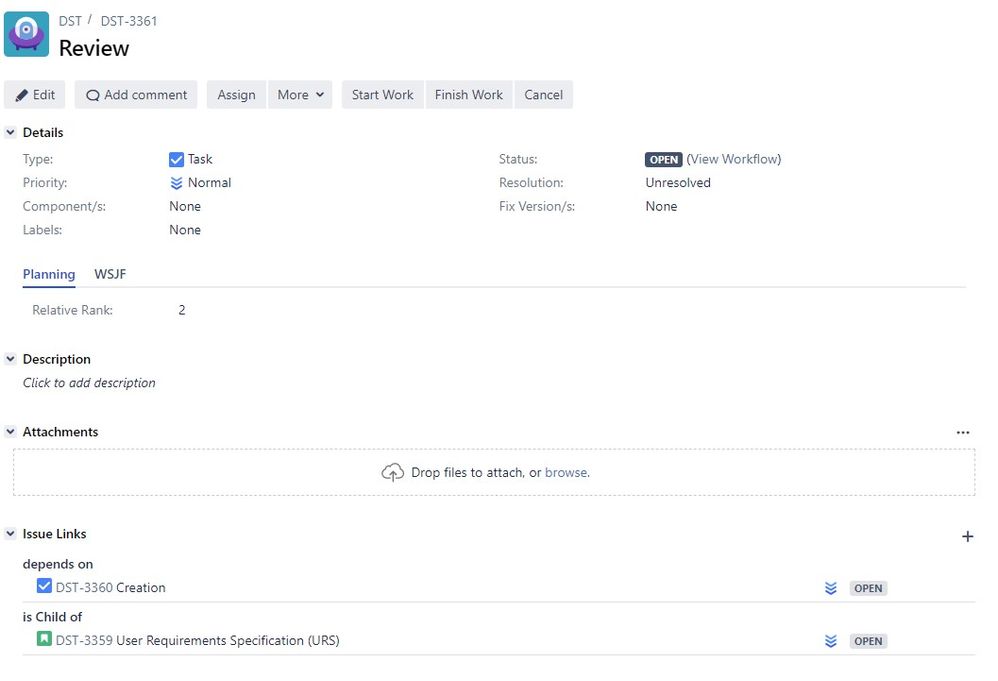
Task: Click the Task type checkbox icon
Action: [176, 160]
